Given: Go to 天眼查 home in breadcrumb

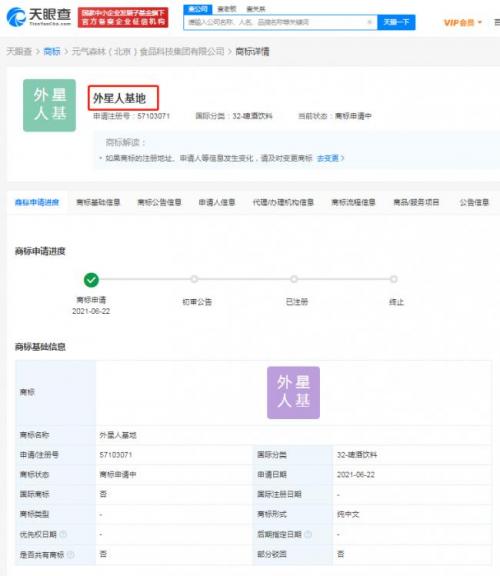Looking at the screenshot, I should (x=19, y=51).
